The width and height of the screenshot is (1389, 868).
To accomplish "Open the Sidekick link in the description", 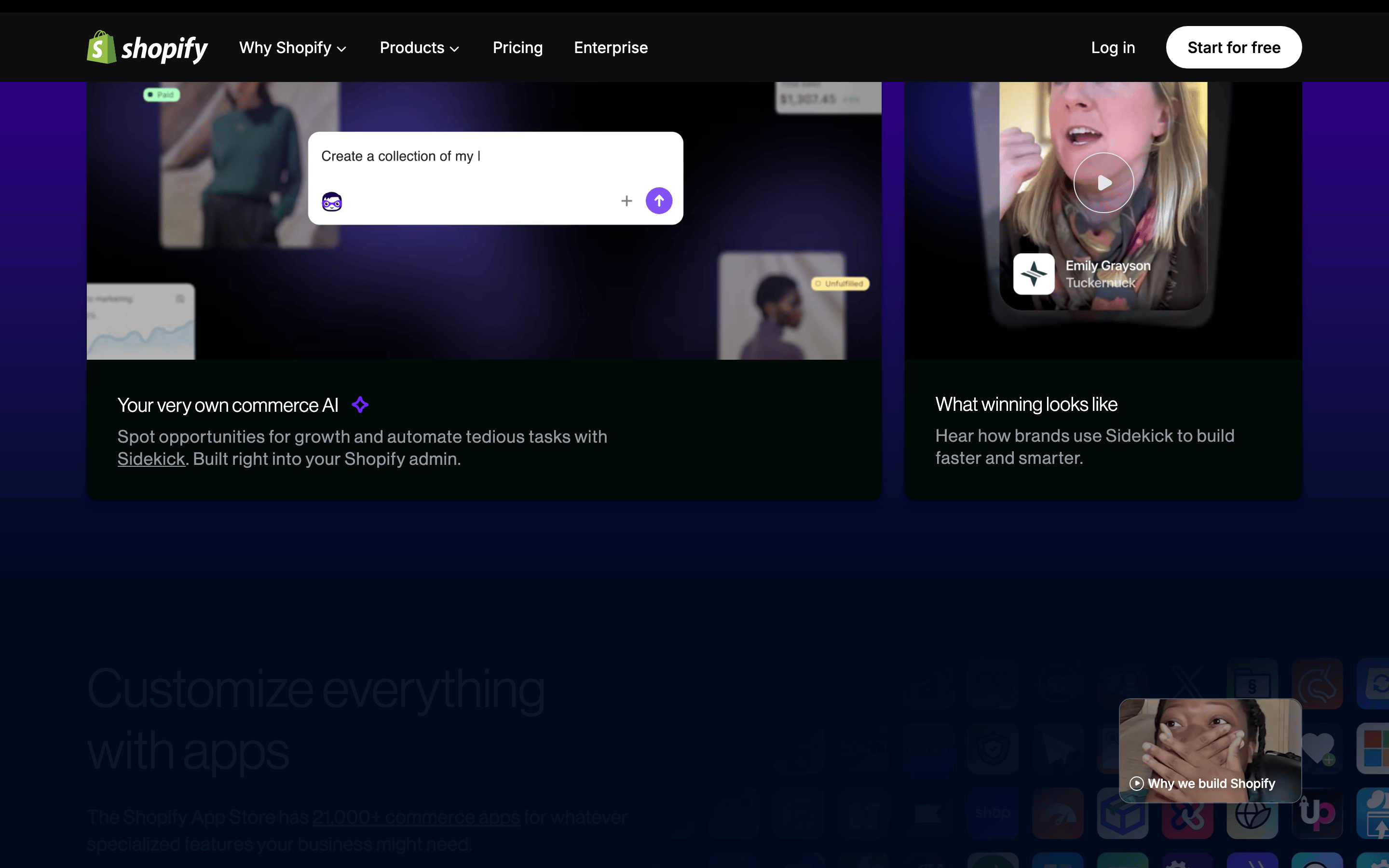I will click(x=151, y=459).
